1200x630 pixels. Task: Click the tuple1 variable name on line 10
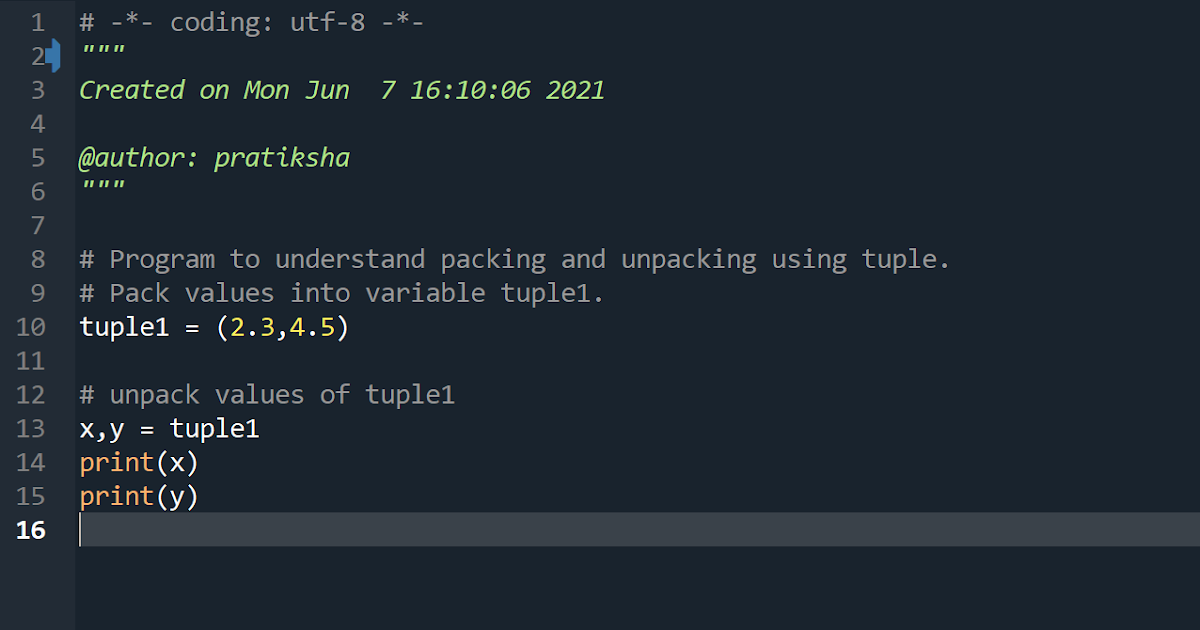[125, 328]
